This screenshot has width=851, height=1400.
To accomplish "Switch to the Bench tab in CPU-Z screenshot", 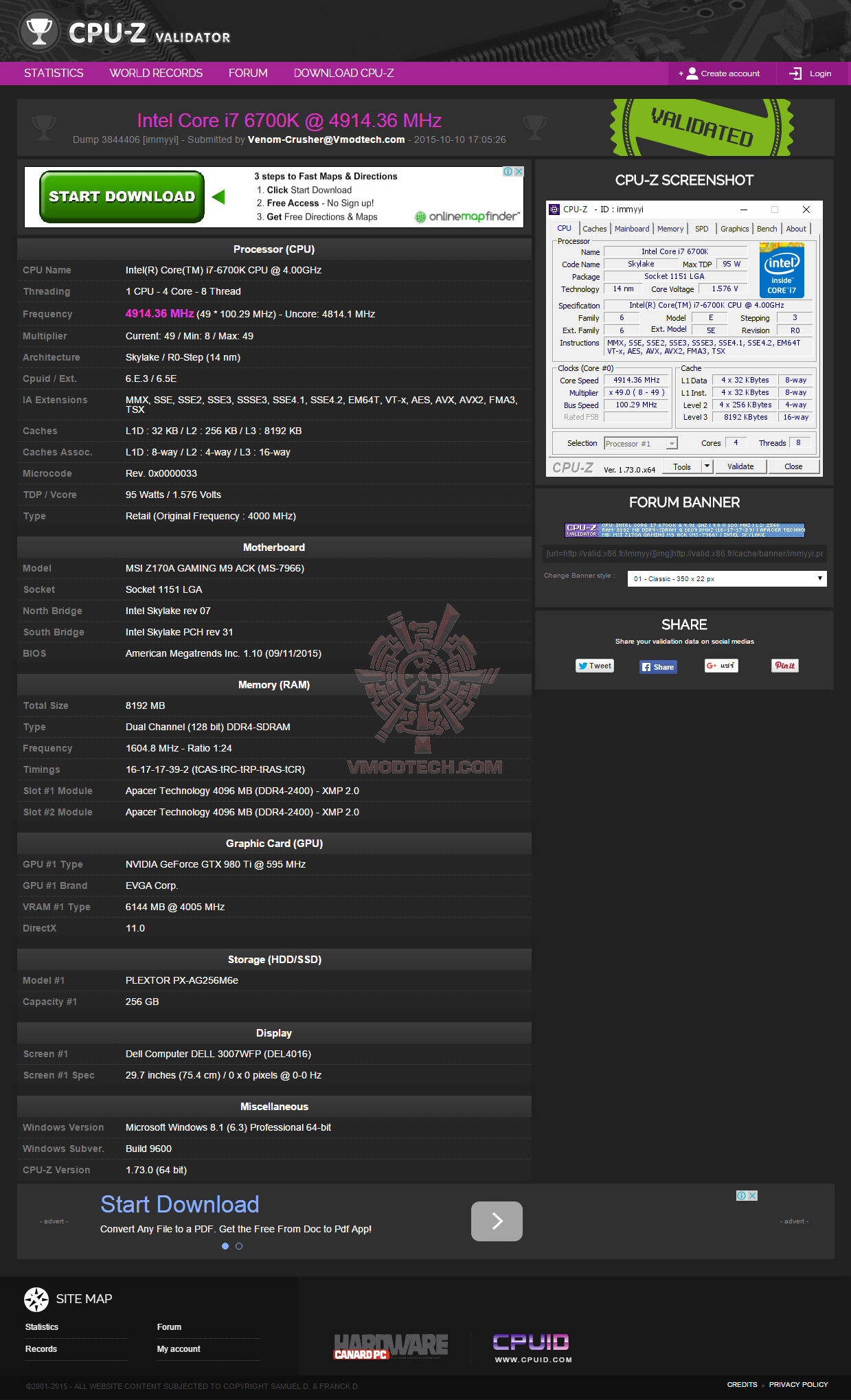I will pos(767,229).
